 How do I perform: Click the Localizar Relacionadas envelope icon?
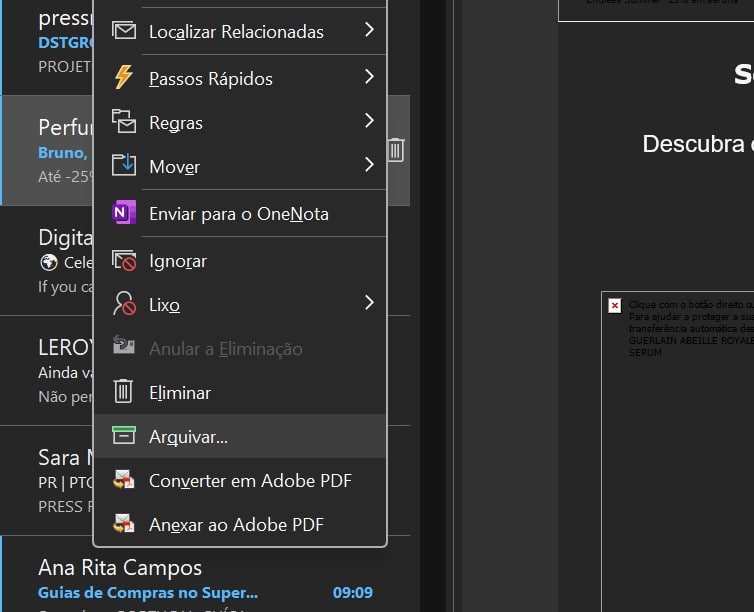coord(124,31)
